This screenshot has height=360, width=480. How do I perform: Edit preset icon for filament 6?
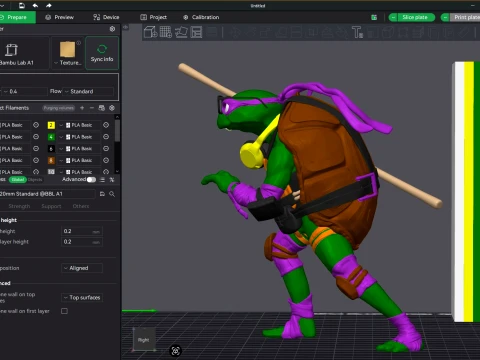[x=106, y=148]
